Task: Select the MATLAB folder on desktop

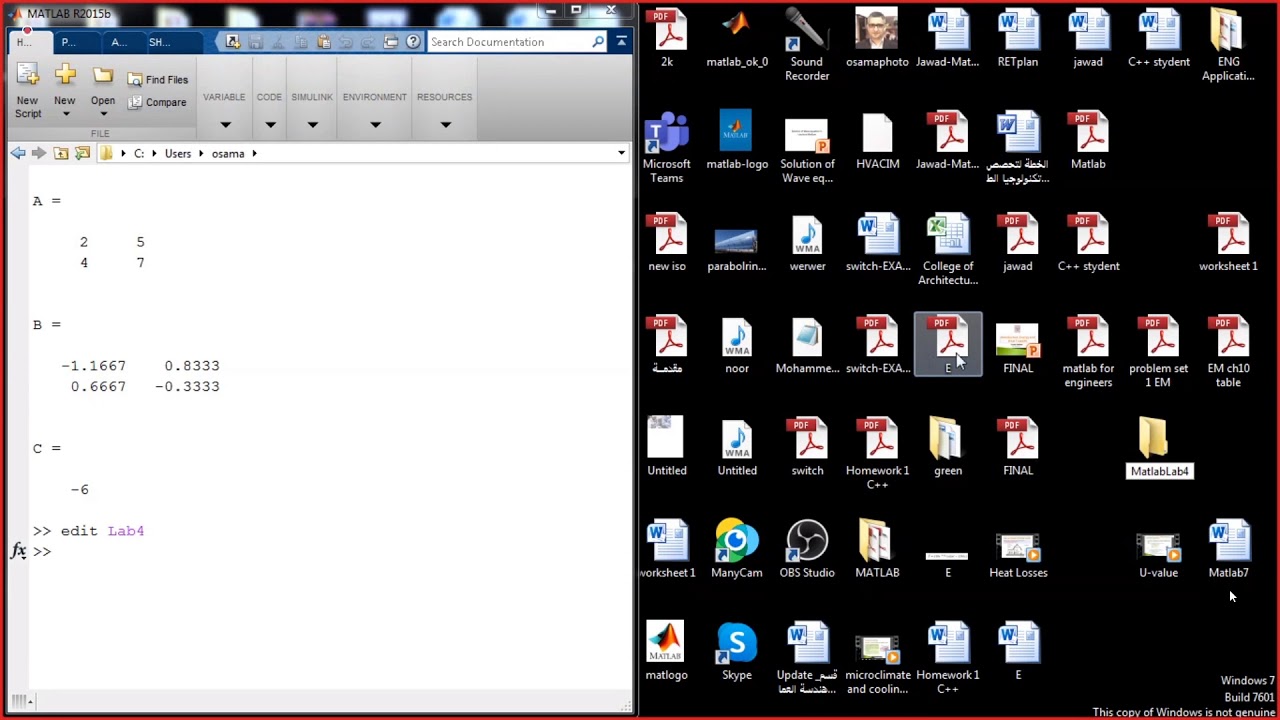Action: (877, 549)
